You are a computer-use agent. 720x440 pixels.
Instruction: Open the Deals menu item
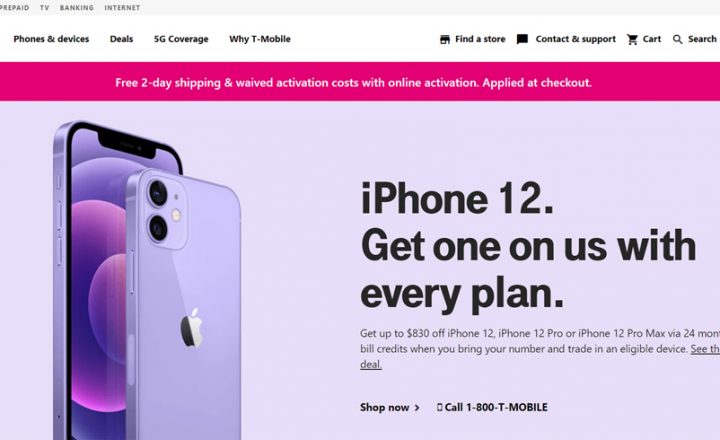coord(121,39)
